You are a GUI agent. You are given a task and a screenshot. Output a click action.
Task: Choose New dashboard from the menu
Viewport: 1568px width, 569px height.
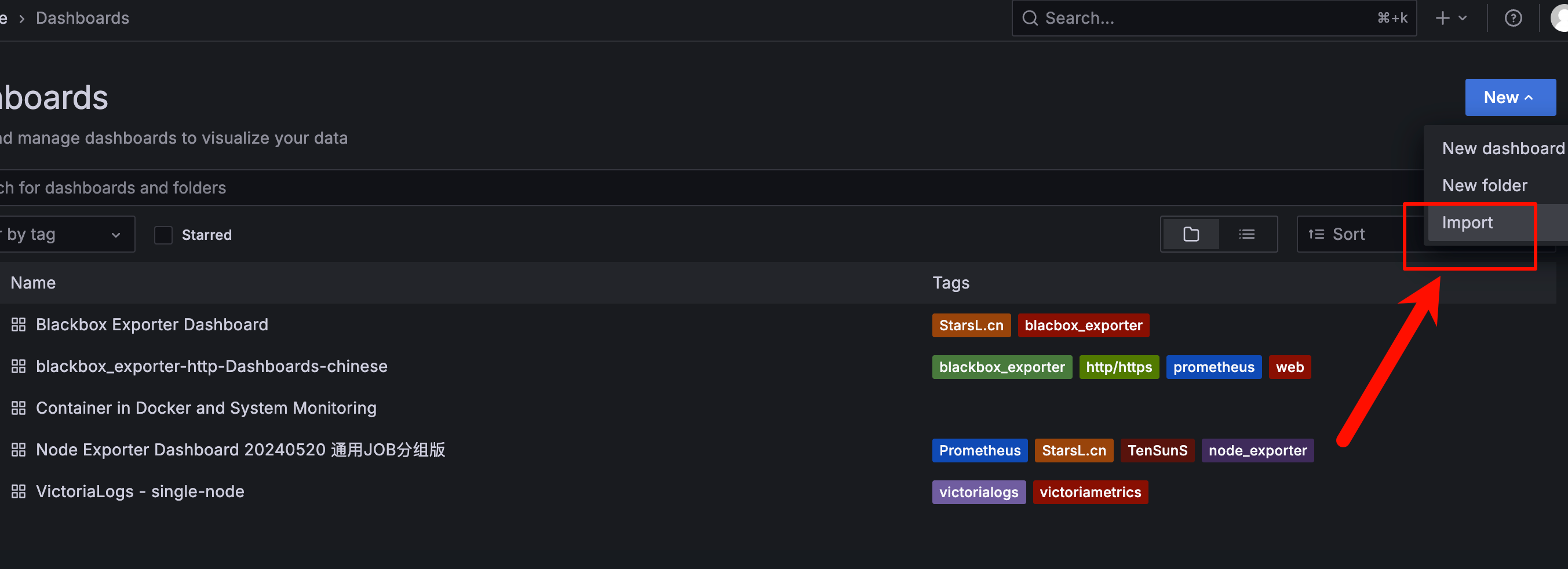(1503, 148)
